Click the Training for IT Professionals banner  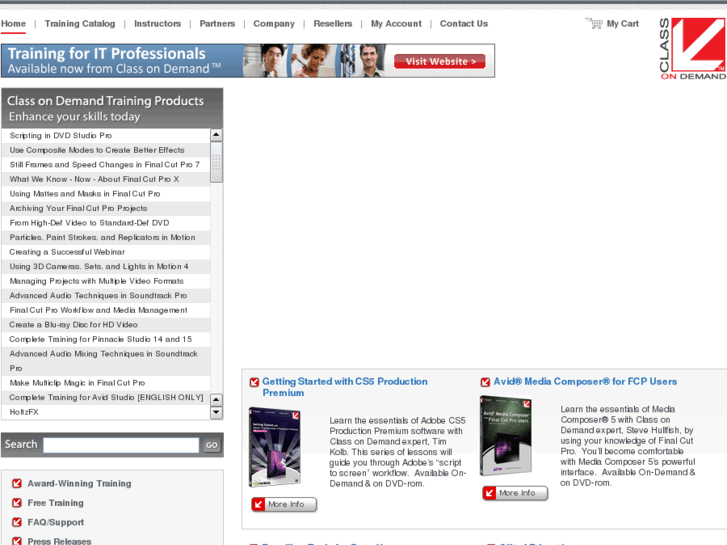pyautogui.click(x=248, y=61)
